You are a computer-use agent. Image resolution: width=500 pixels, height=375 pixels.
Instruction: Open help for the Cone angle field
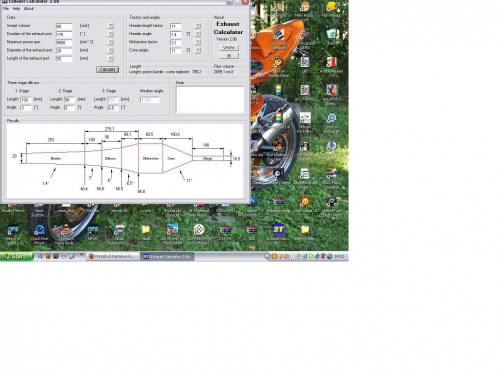click(198, 50)
